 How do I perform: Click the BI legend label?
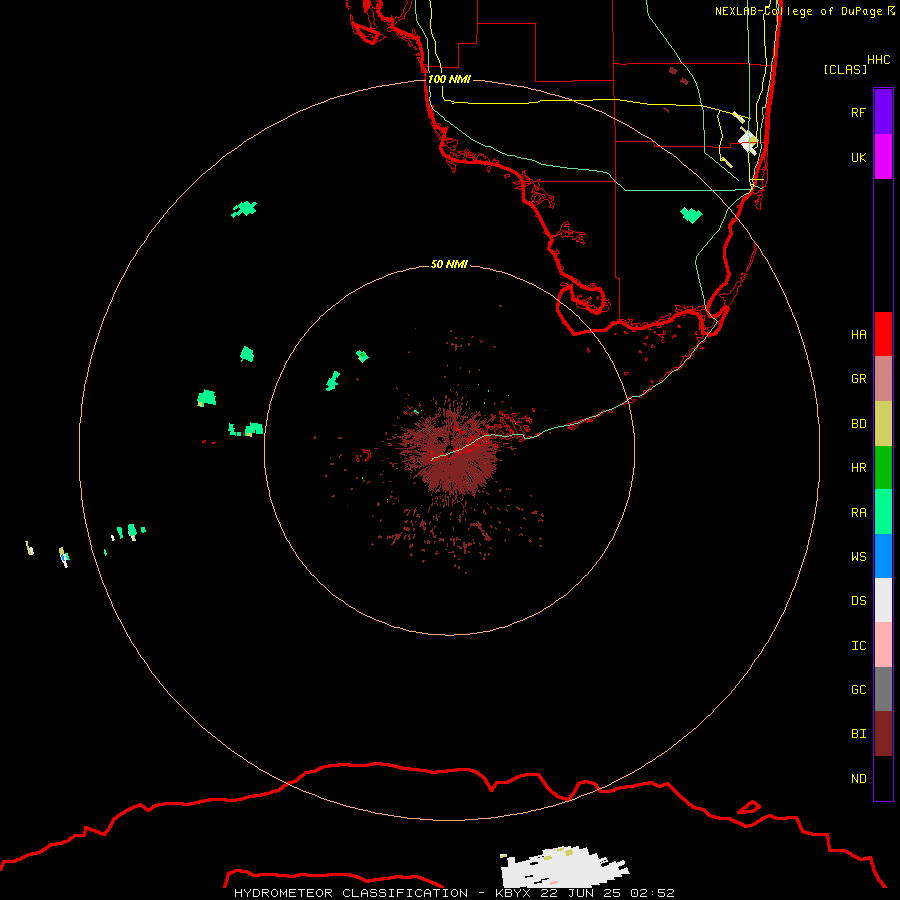[858, 734]
